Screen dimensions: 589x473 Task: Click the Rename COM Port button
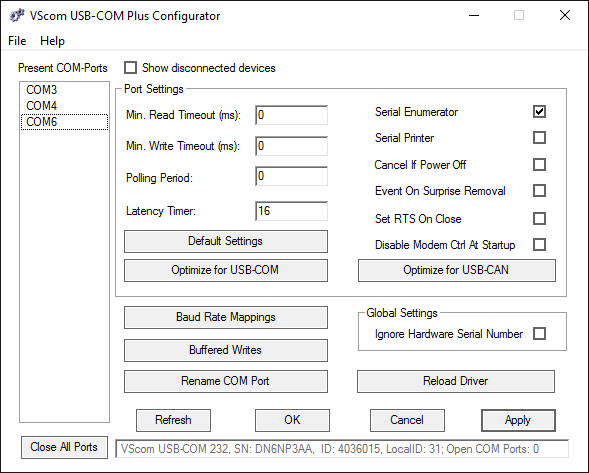(226, 381)
